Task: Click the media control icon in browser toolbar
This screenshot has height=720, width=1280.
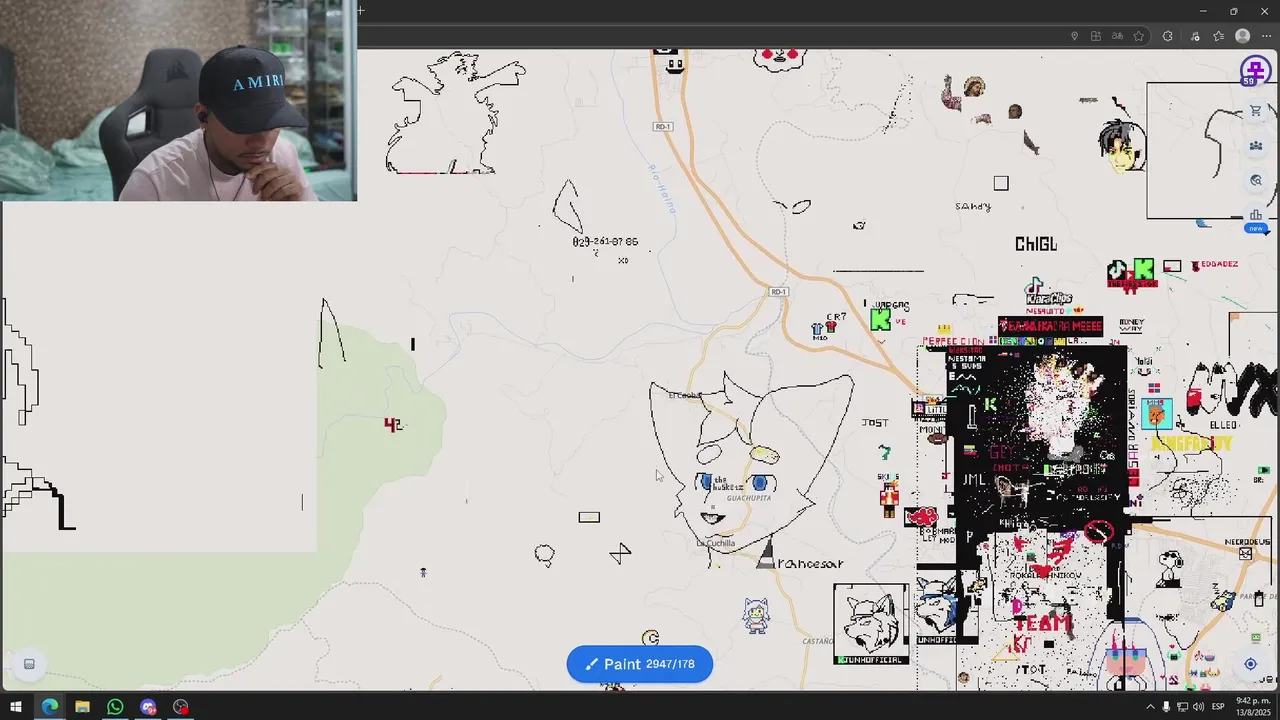Action: click(x=1195, y=36)
